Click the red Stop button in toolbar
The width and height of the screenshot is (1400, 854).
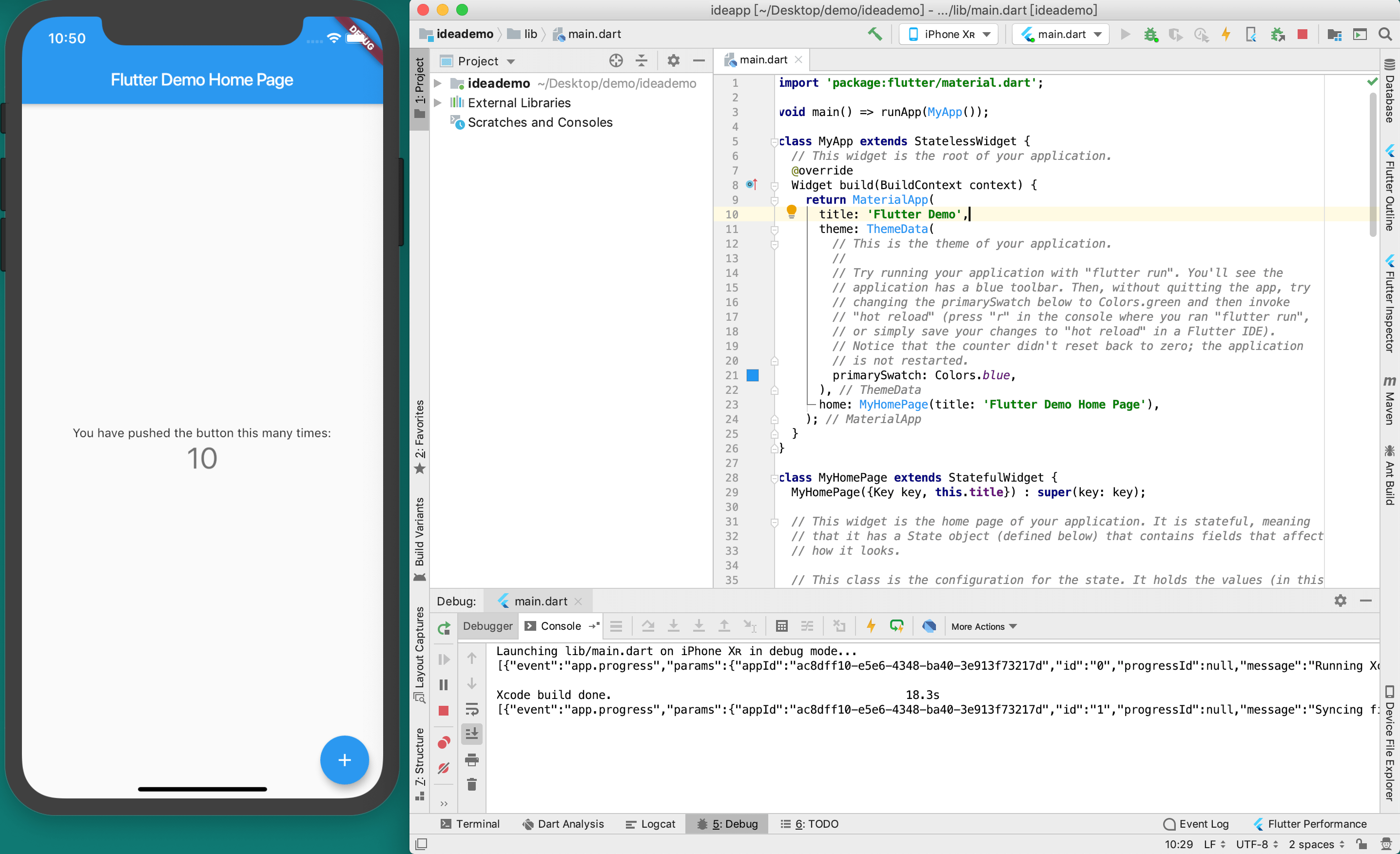coord(1303,34)
